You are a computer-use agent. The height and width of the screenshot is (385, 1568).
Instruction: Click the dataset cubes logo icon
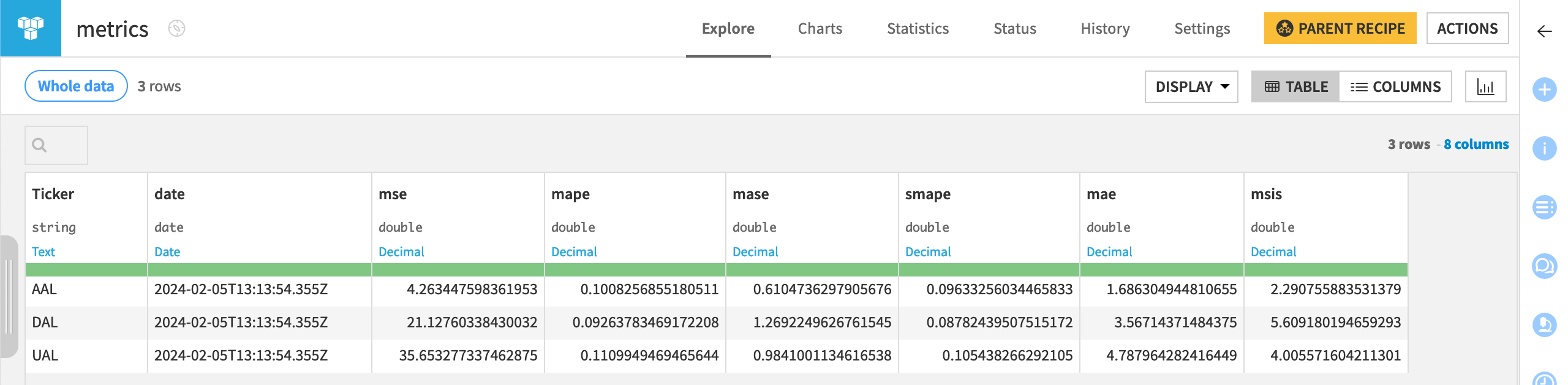click(31, 28)
